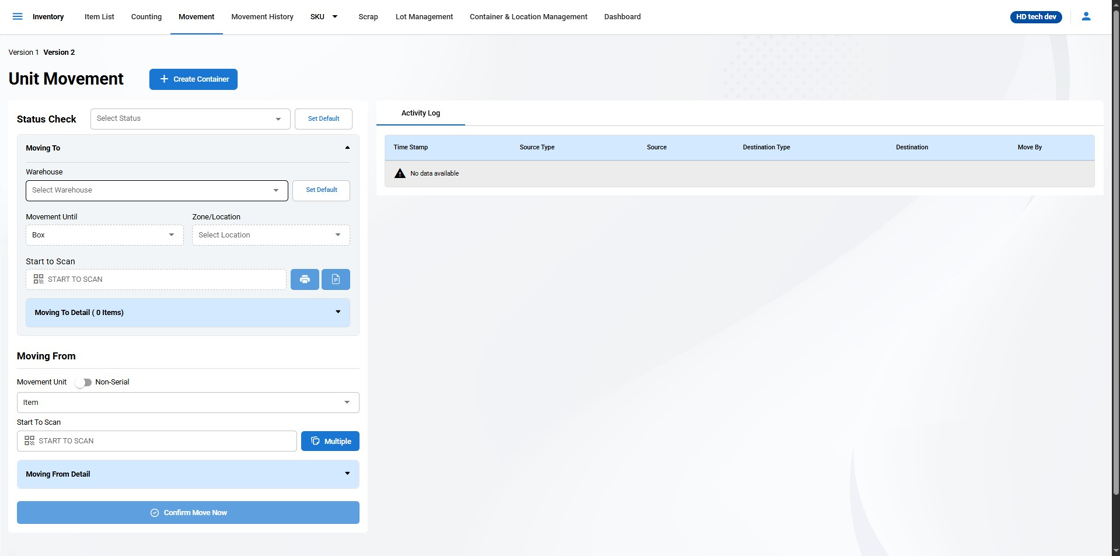The width and height of the screenshot is (1120, 556).
Task: Collapse the Moving To section arrow
Action: pyautogui.click(x=347, y=148)
